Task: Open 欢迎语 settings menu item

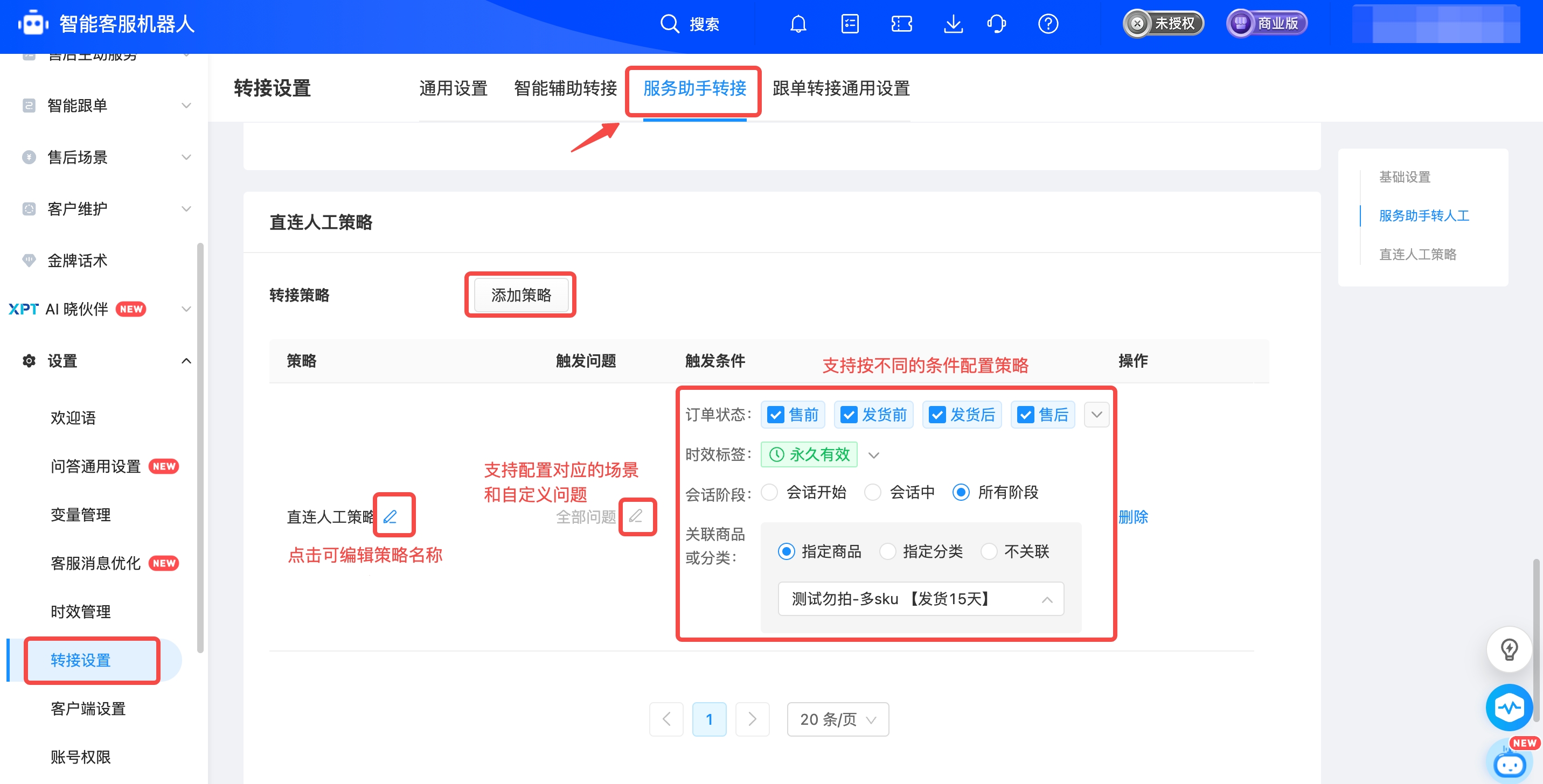Action: coord(73,418)
